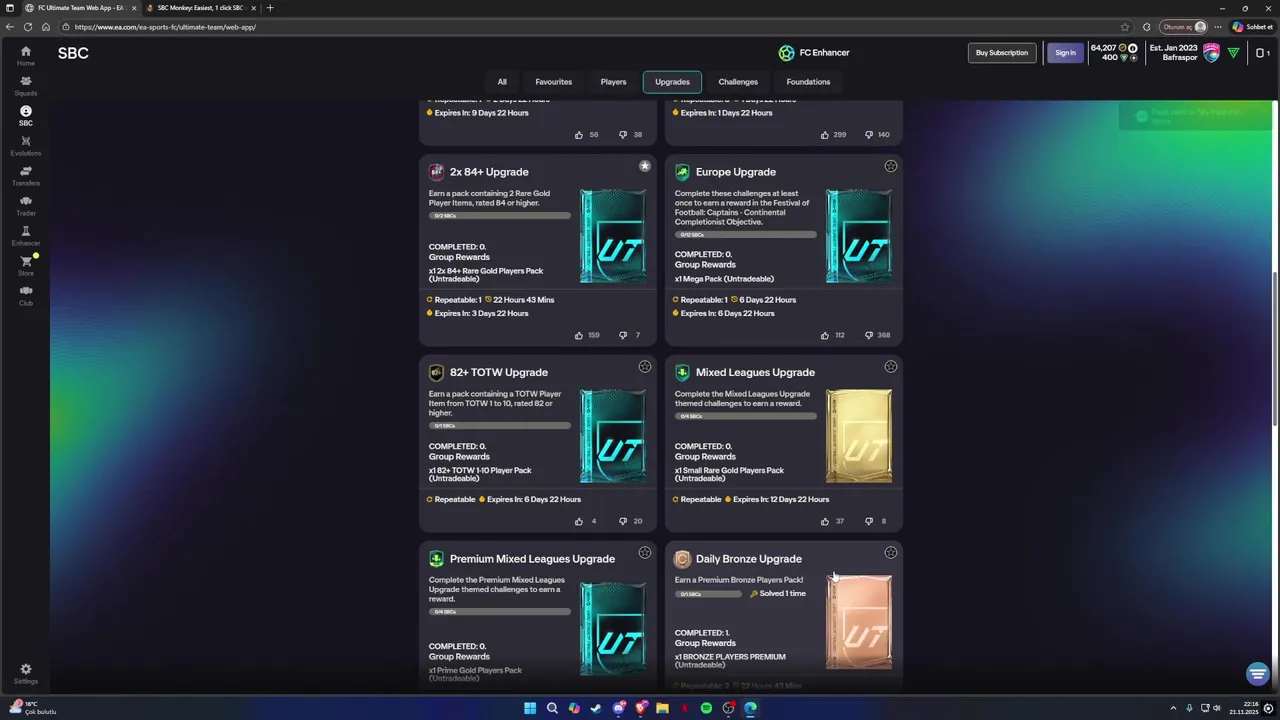Dislike the Europe Upgrade SBC
This screenshot has width=1280, height=720.
pos(869,335)
